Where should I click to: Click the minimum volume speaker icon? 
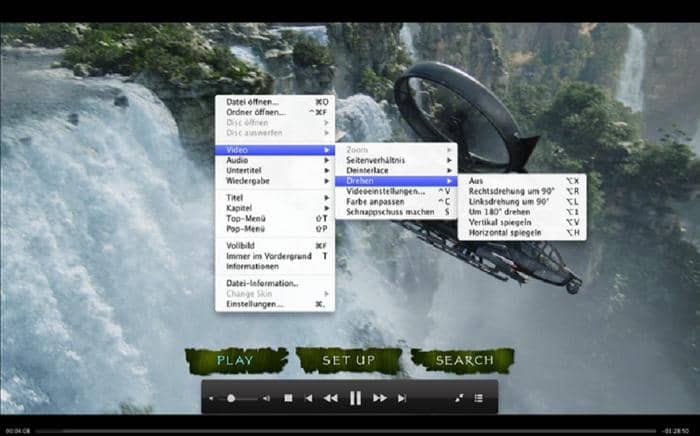(x=211, y=399)
